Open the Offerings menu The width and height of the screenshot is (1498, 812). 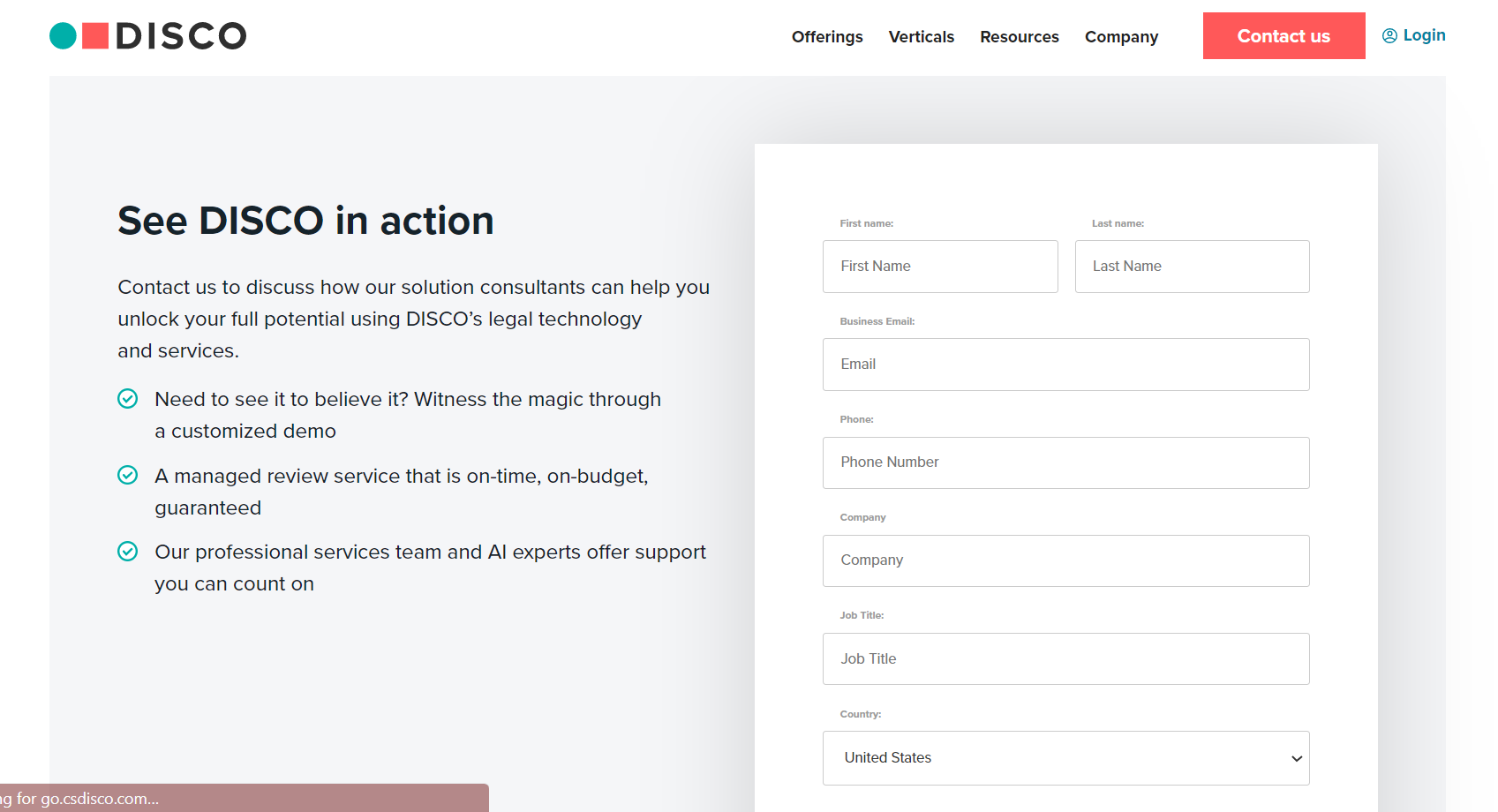coord(827,37)
